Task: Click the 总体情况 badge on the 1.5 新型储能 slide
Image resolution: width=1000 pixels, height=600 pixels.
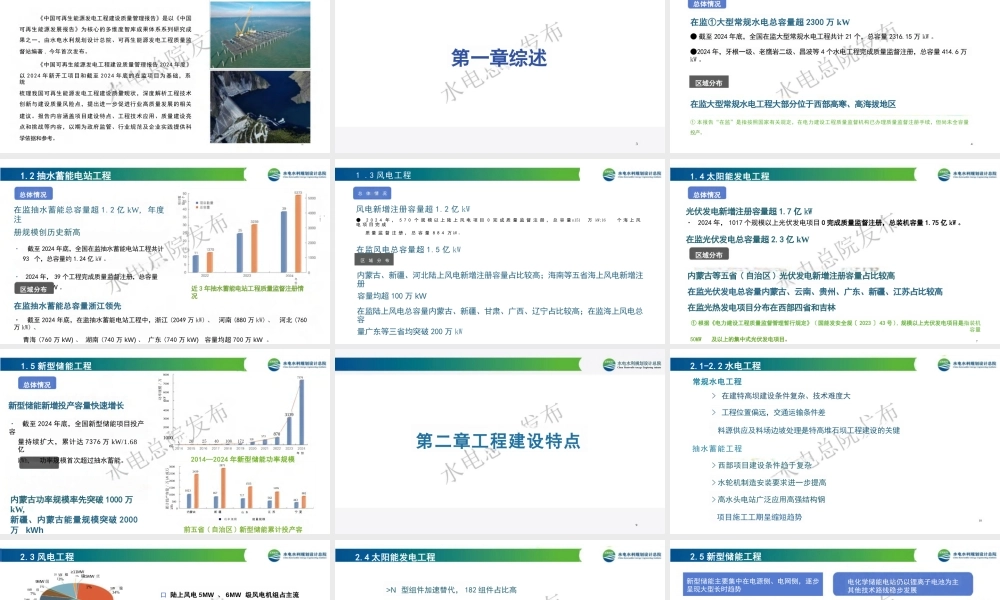Action: (x=37, y=384)
